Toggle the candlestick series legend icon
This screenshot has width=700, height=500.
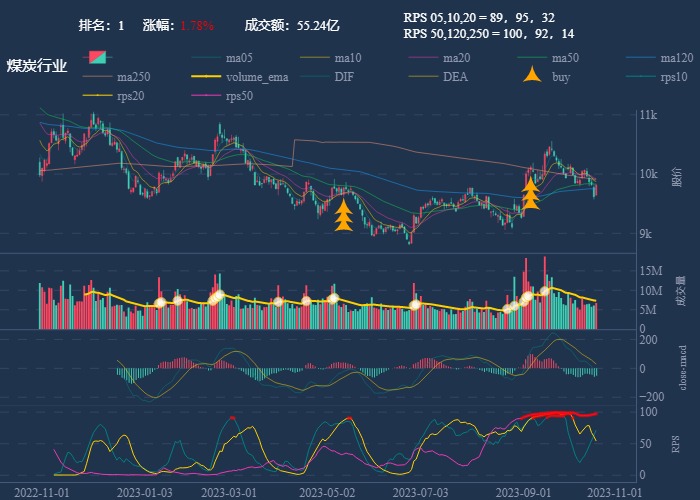(97, 57)
